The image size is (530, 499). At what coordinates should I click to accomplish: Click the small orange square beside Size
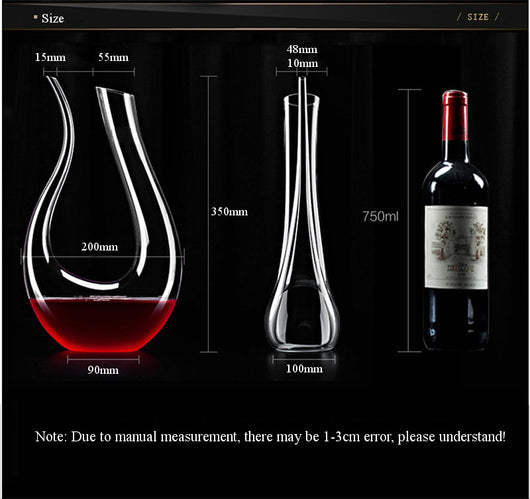tap(35, 17)
